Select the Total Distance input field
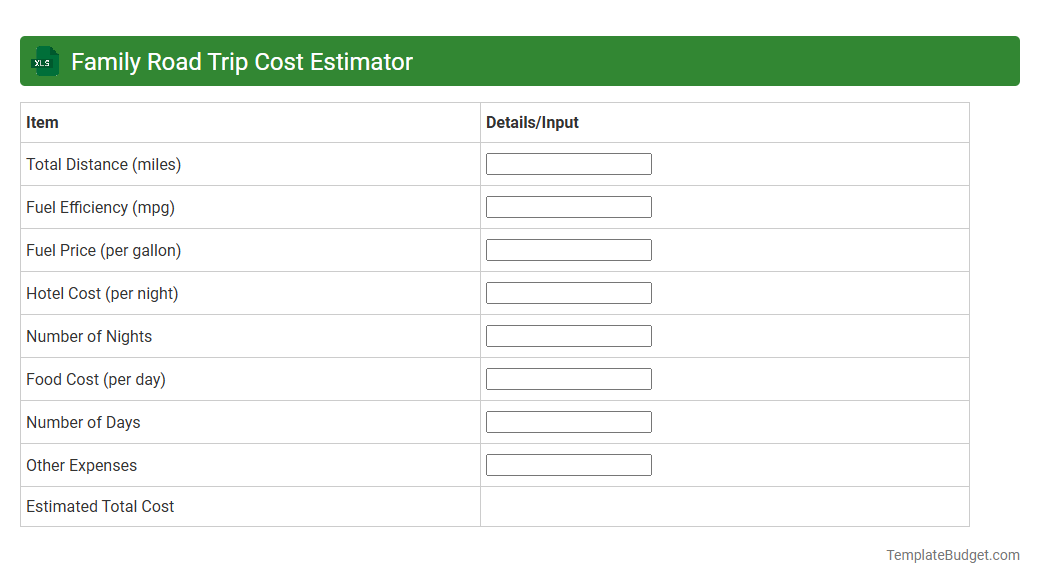The width and height of the screenshot is (1040, 584). pyautogui.click(x=568, y=163)
